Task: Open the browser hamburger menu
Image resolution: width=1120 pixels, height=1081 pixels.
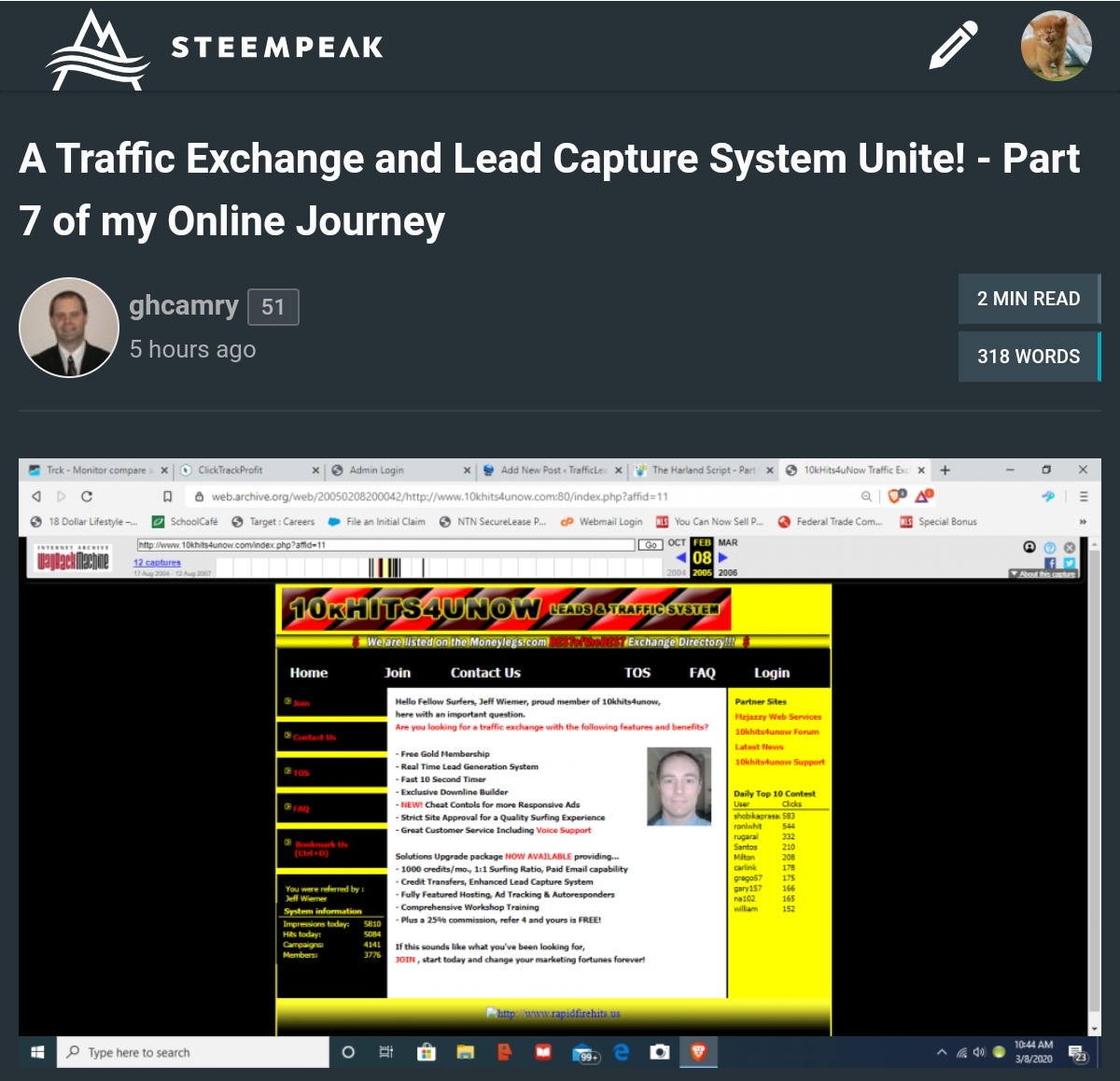Action: [1084, 497]
